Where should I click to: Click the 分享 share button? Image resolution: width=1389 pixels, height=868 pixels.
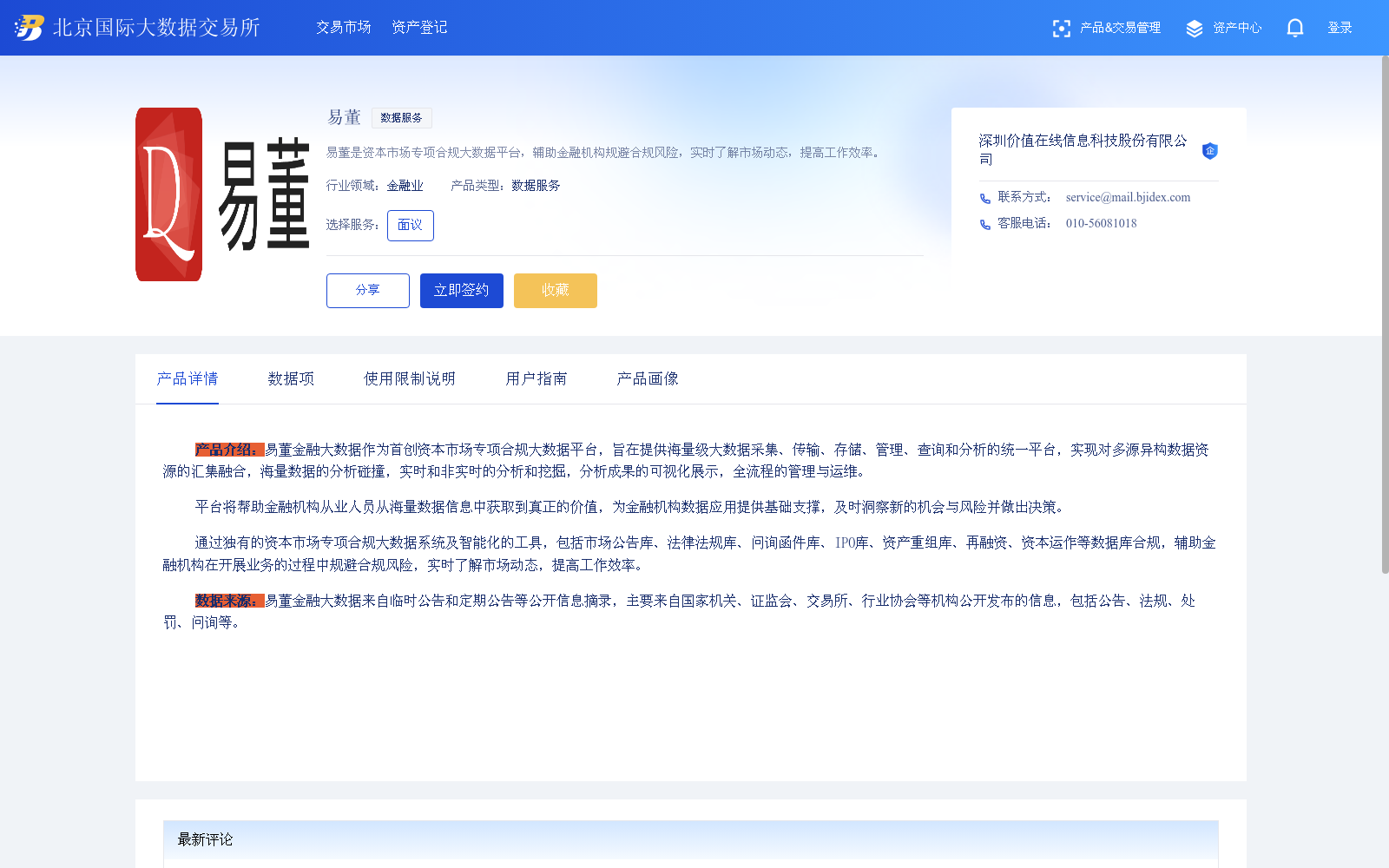(x=368, y=291)
